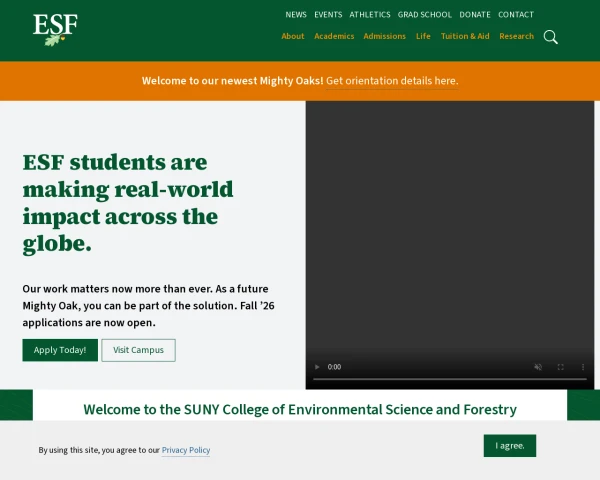This screenshot has height=480, width=600.
Task: Open the video's three-dot options menu
Action: 583,367
